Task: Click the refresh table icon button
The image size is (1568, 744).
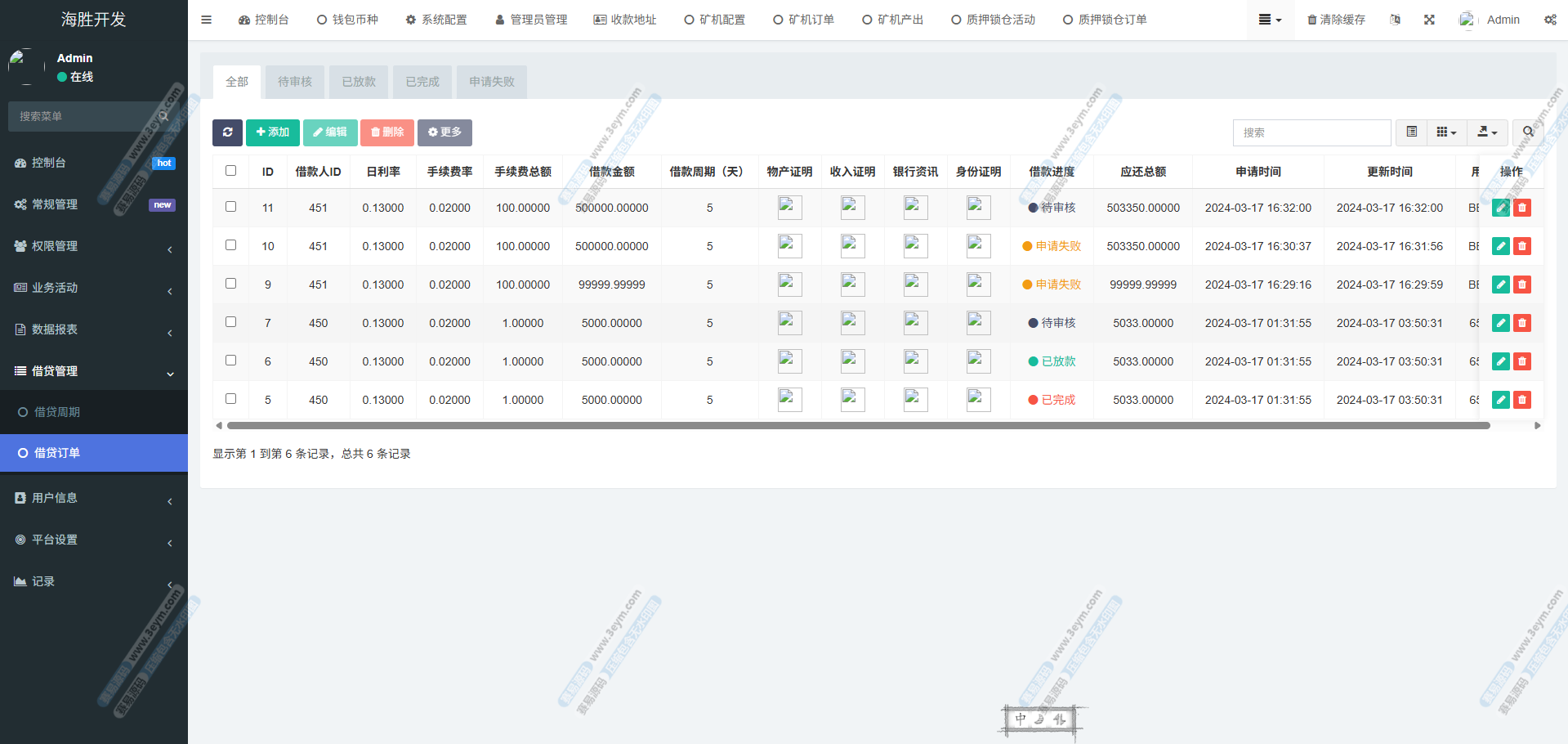Action: (x=227, y=132)
